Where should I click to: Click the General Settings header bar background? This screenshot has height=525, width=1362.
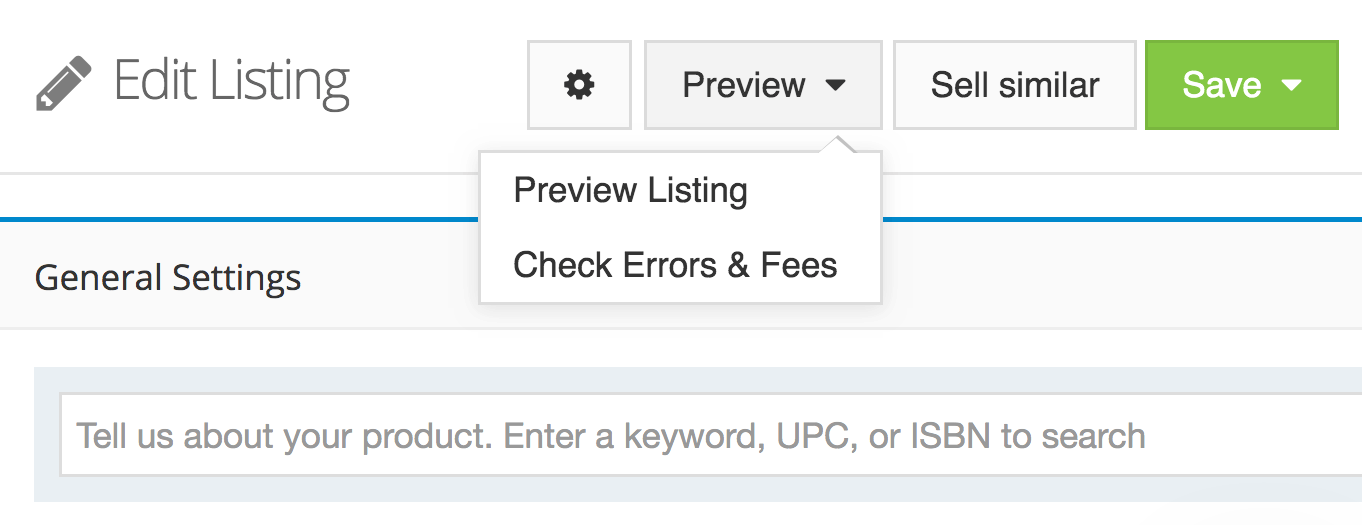click(x=1100, y=277)
